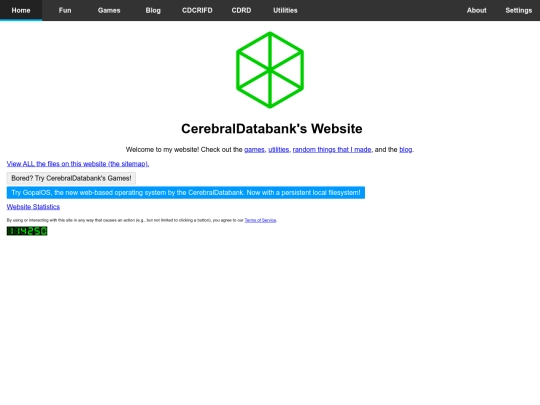Click 'Bored? Try CerebralDatabank's Games!' button
The height and width of the screenshot is (405, 540).
(x=71, y=178)
